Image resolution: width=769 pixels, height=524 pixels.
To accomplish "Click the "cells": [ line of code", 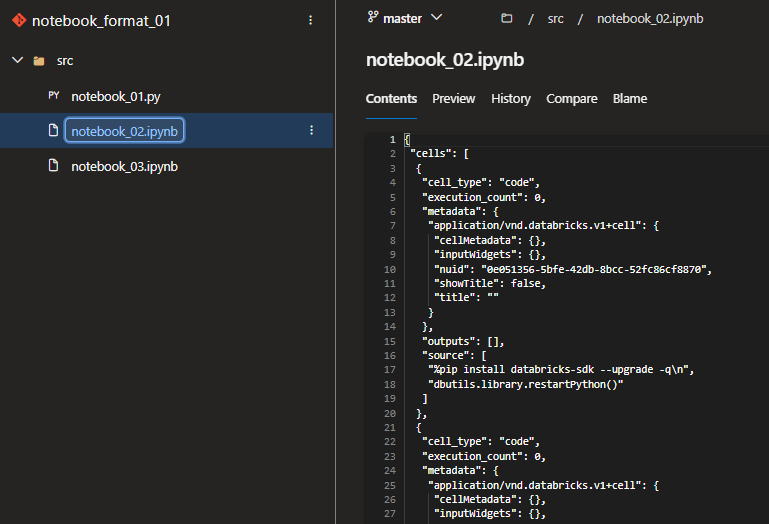I will [439, 154].
